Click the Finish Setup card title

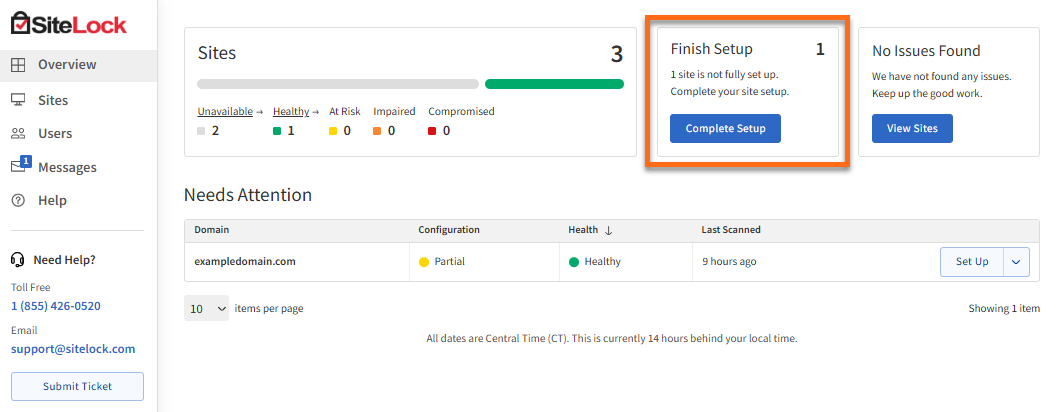point(711,49)
